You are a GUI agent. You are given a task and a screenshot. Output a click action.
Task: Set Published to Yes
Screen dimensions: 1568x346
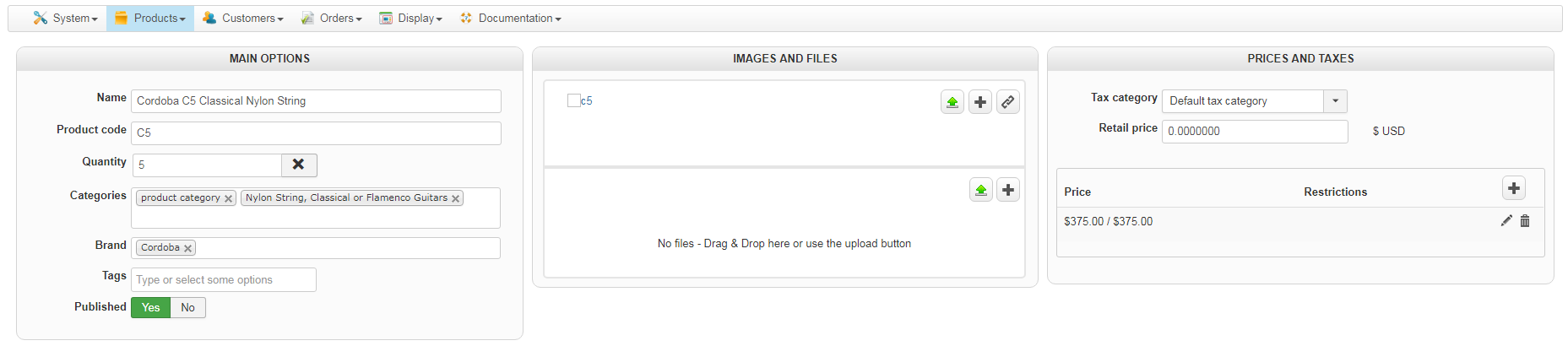point(150,308)
